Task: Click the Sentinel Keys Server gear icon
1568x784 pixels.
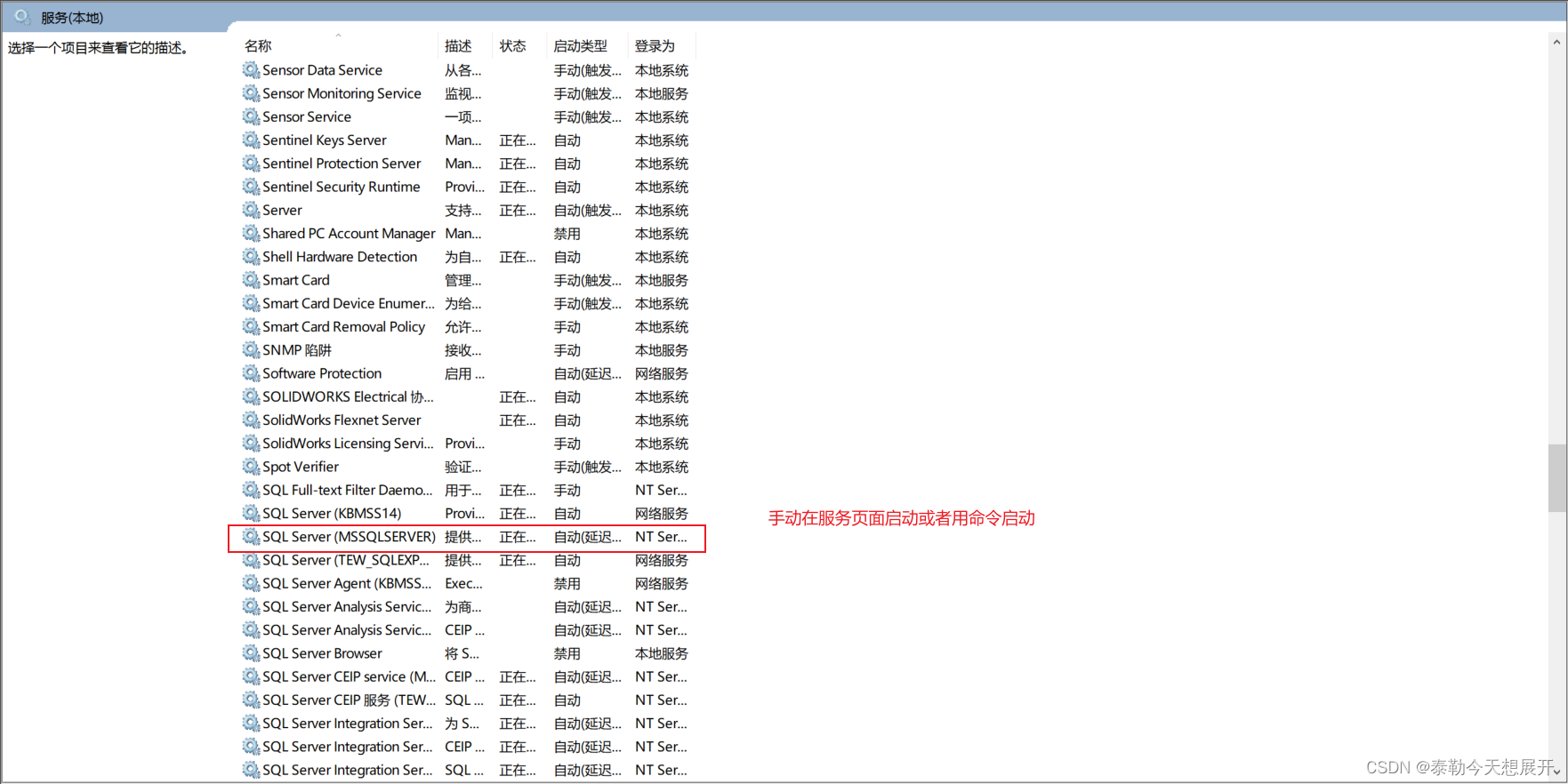Action: 251,140
